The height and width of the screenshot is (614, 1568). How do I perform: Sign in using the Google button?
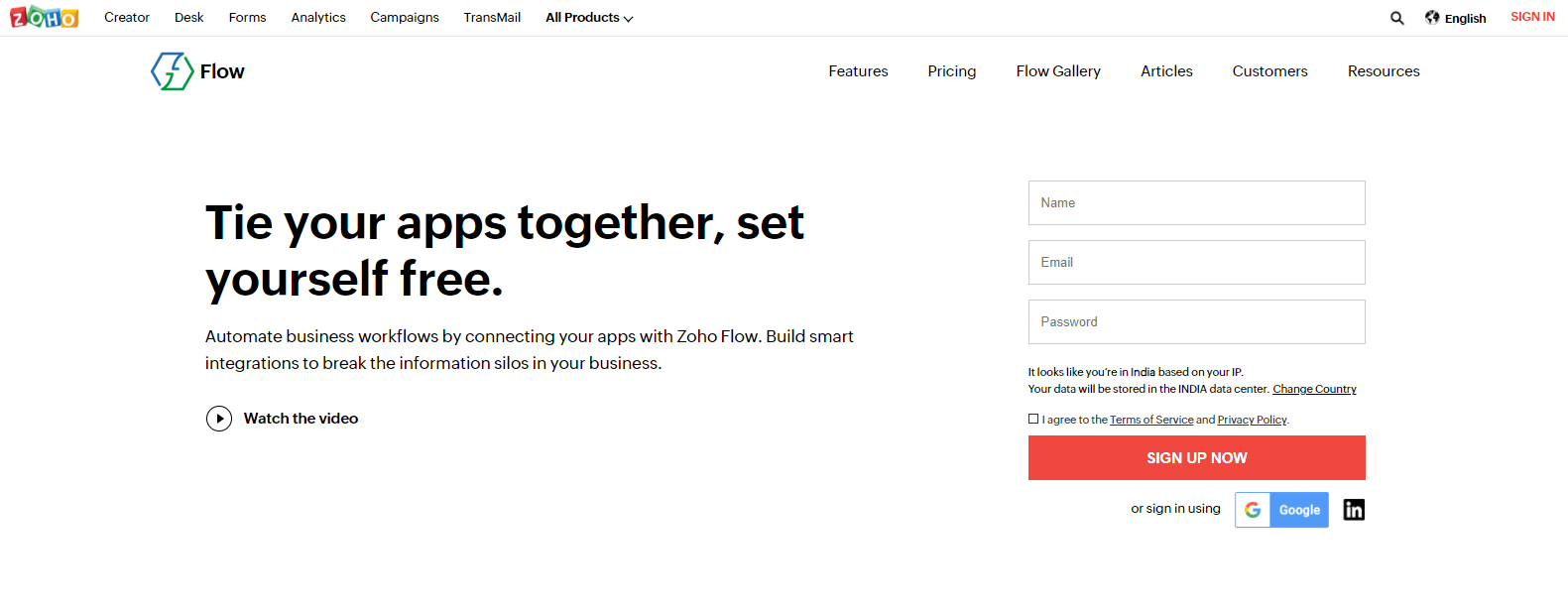1281,510
